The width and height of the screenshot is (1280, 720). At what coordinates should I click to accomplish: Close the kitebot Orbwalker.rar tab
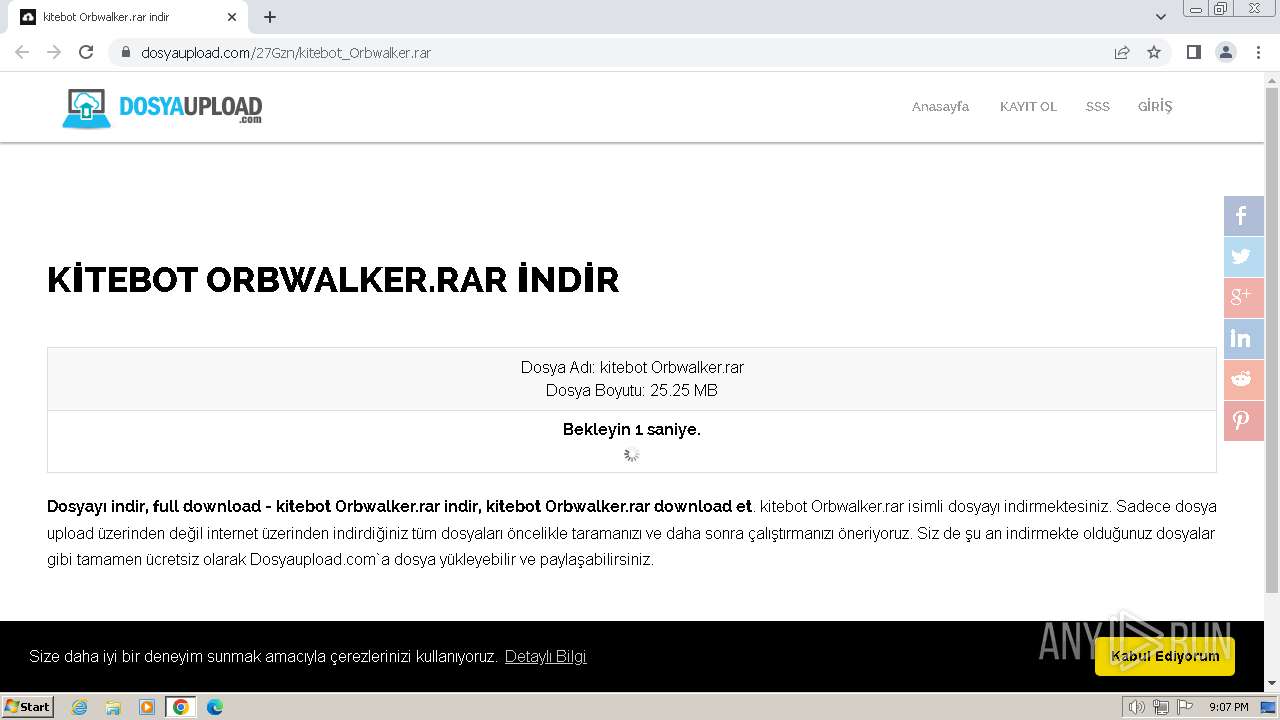tap(232, 17)
